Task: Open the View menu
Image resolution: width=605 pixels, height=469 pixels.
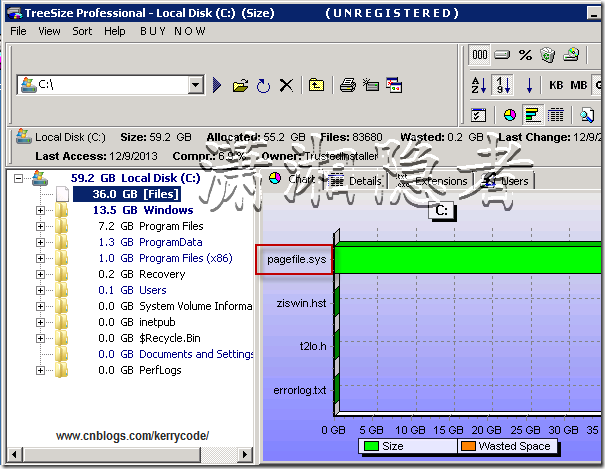Action: (x=49, y=31)
